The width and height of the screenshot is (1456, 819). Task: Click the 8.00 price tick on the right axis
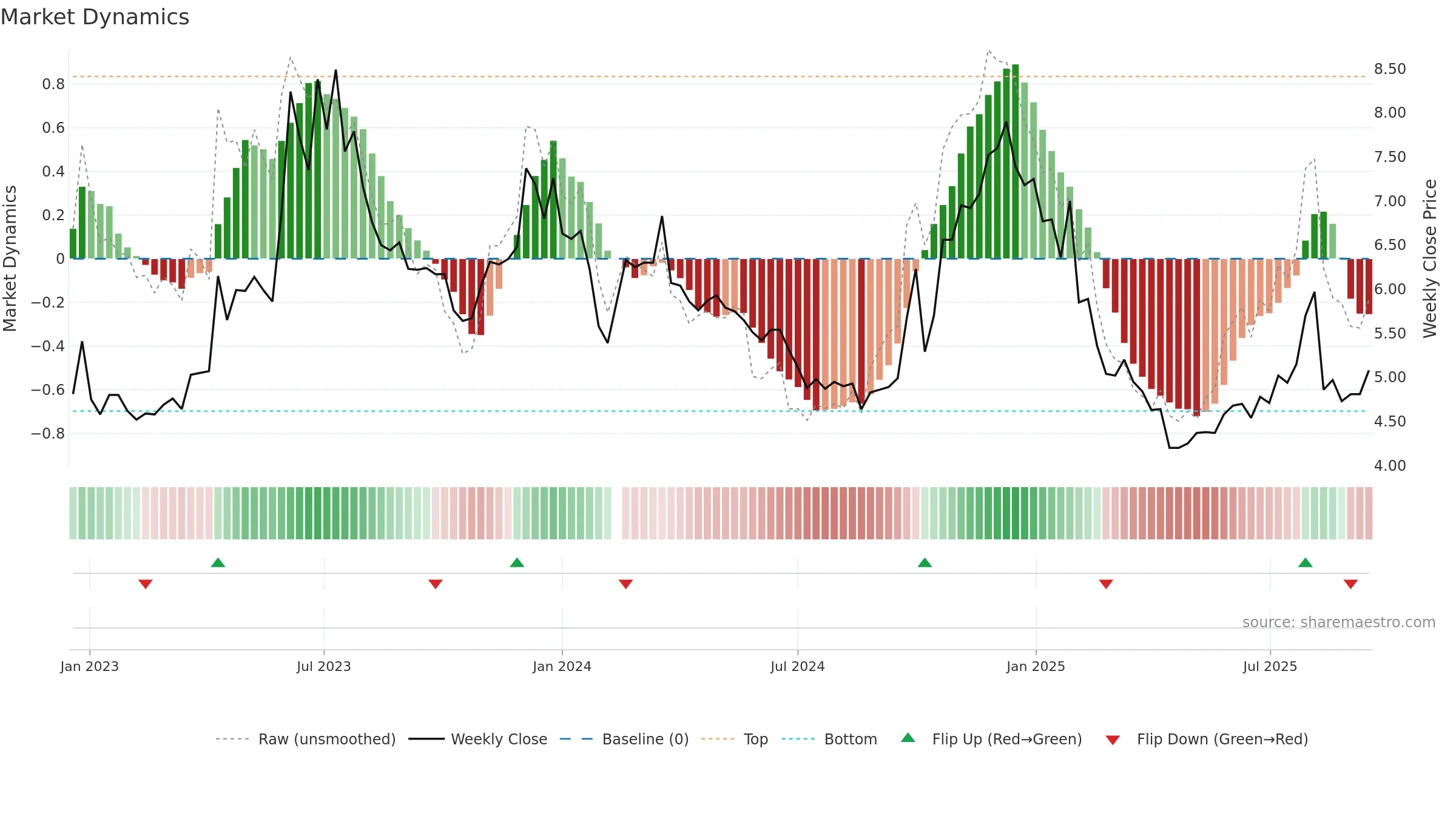click(x=1390, y=113)
